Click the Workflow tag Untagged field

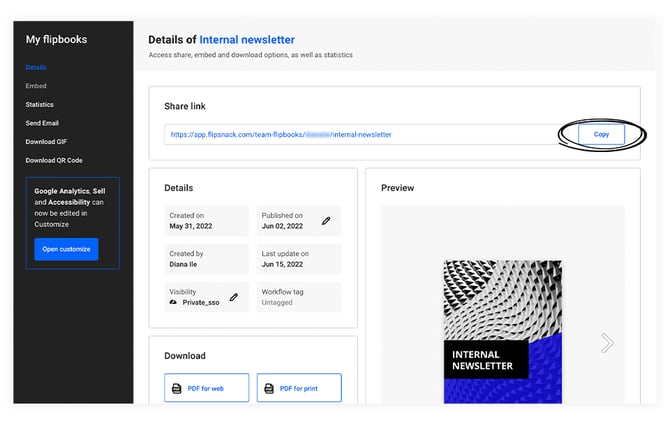coord(298,297)
